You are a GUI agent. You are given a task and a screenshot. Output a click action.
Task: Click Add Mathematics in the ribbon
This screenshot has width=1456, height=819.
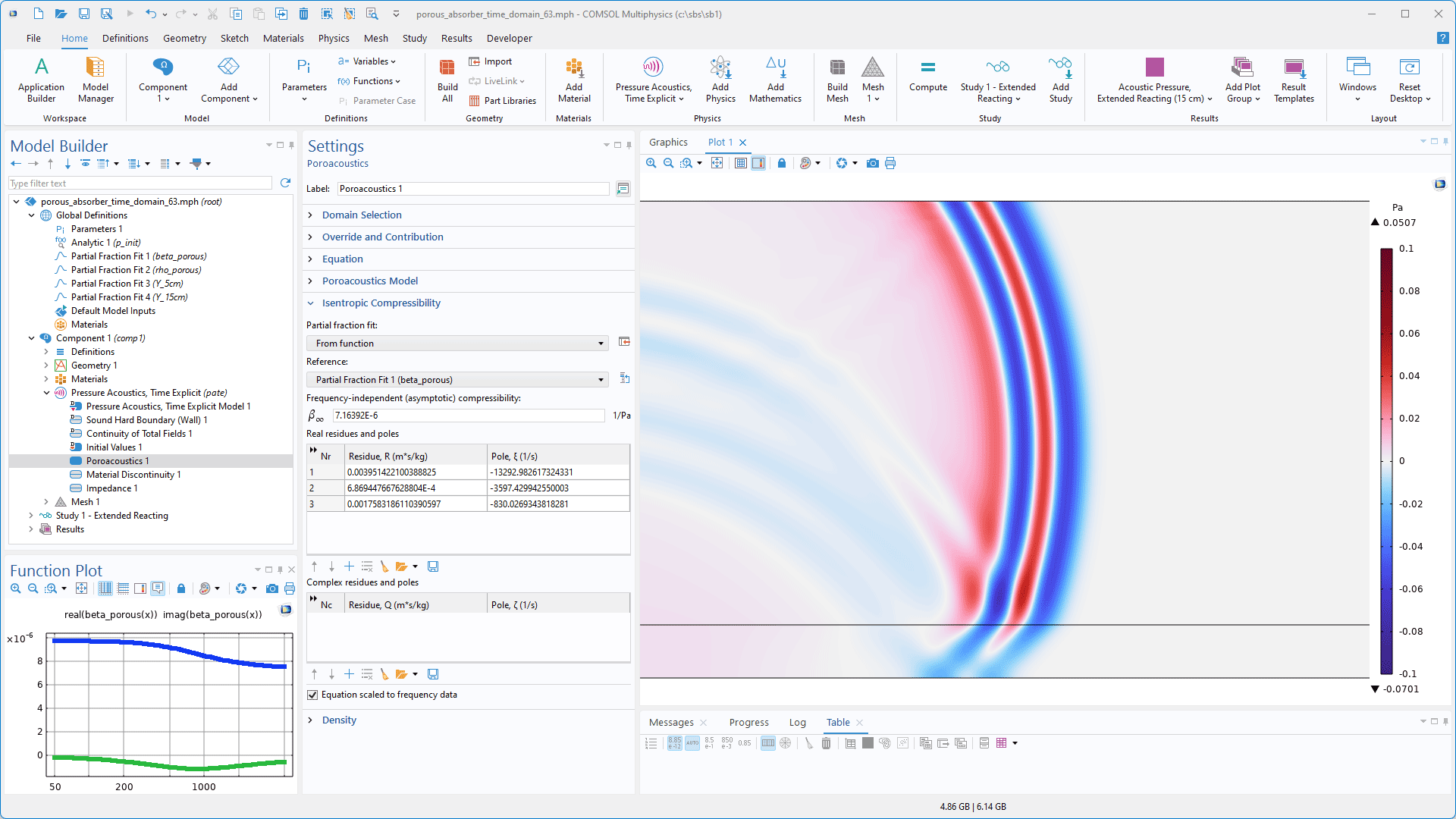[775, 79]
